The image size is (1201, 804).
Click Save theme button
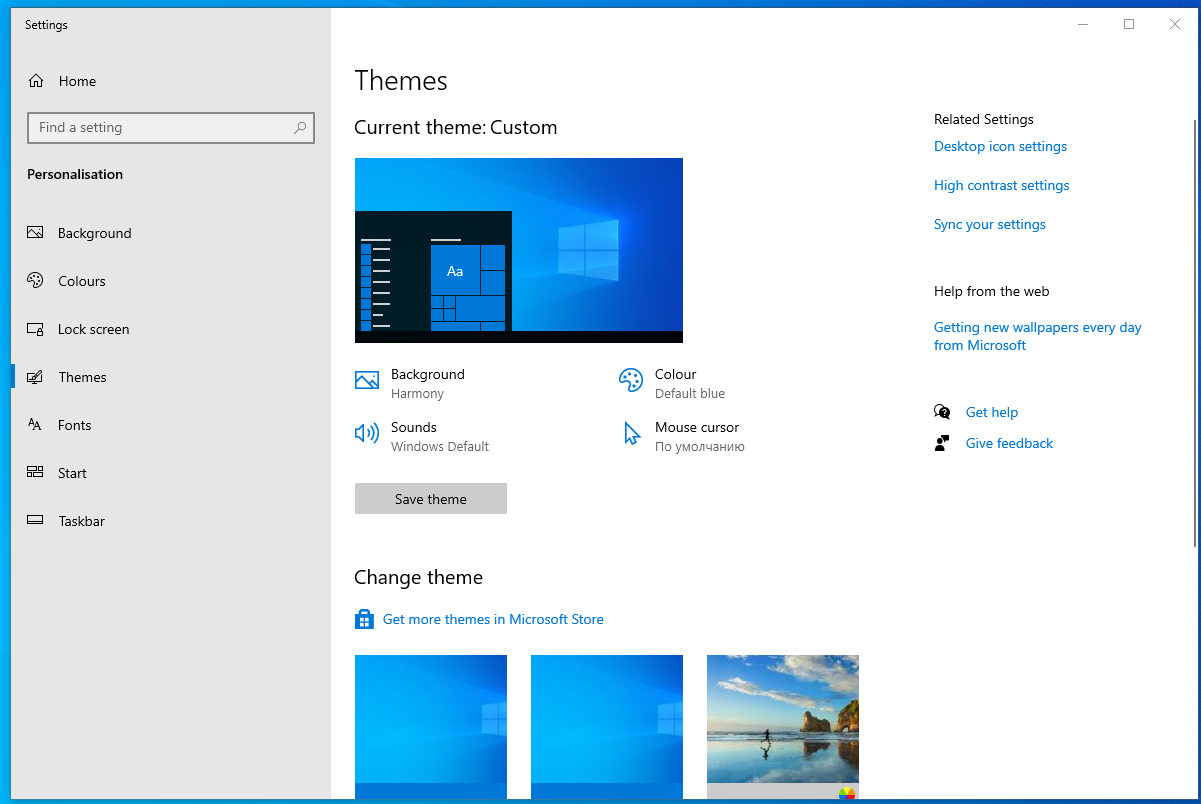pos(431,499)
